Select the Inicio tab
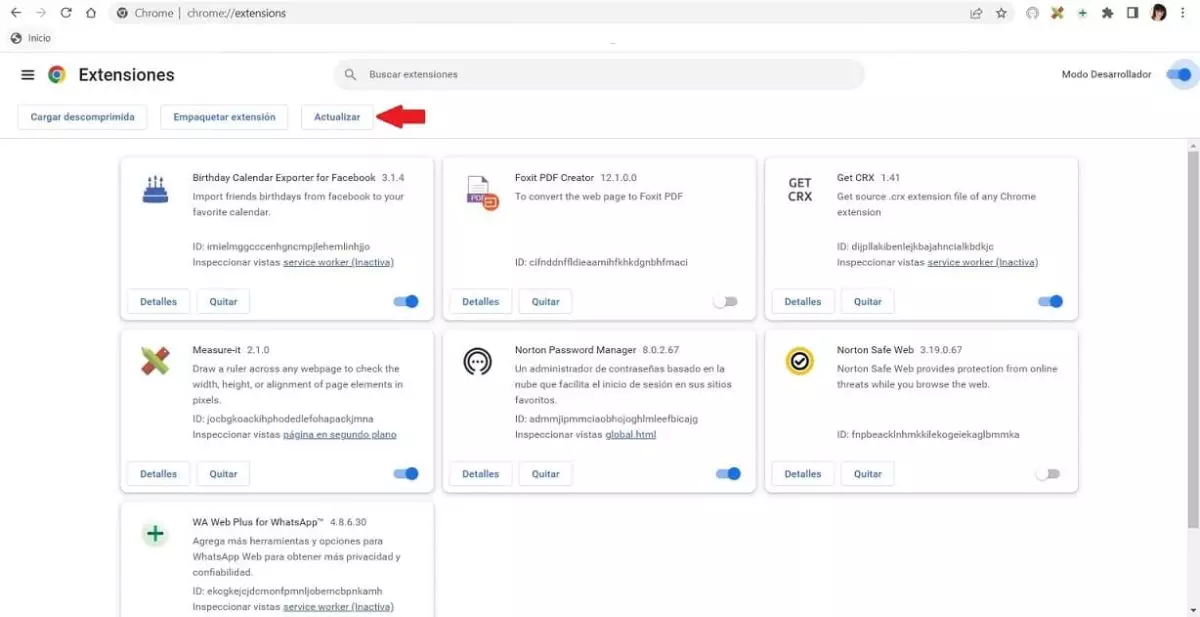 (31, 38)
